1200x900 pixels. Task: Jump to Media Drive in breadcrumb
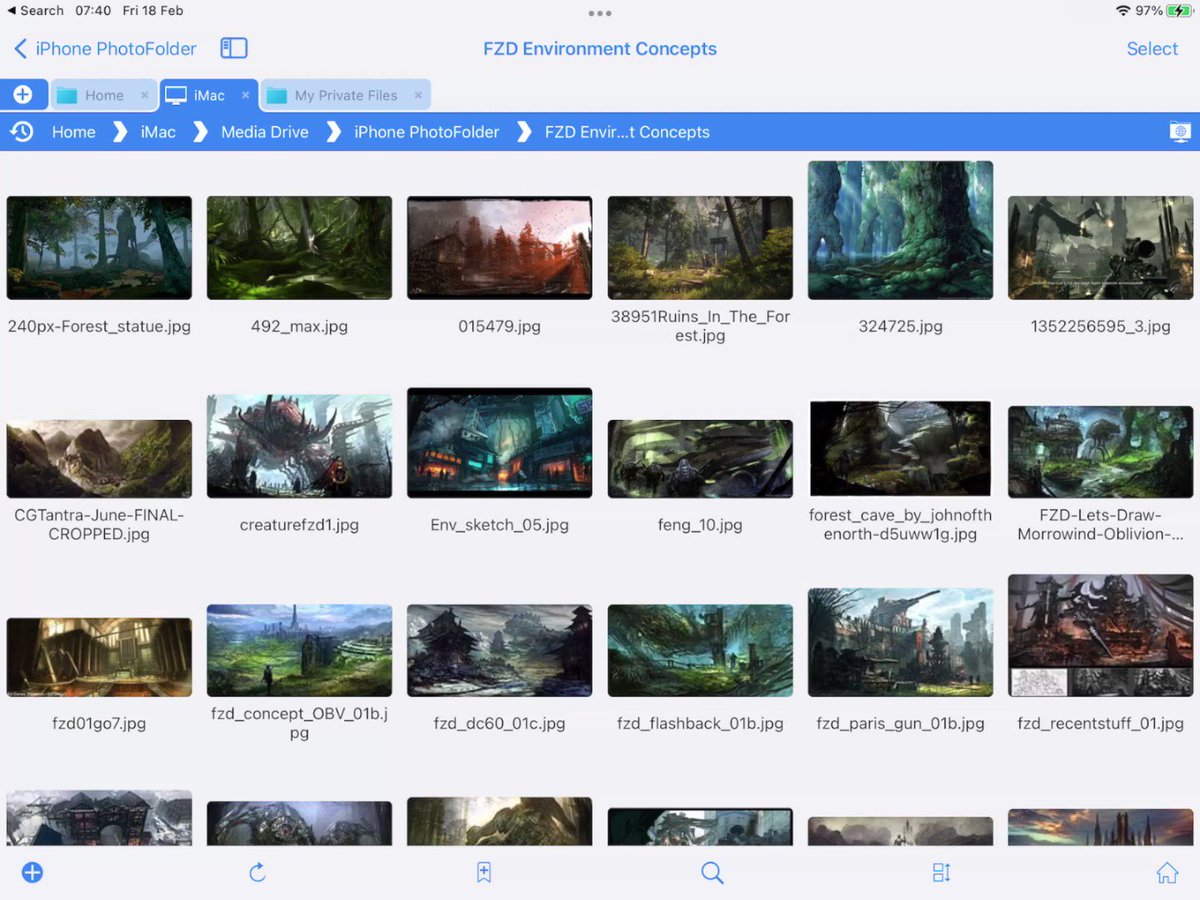click(265, 132)
